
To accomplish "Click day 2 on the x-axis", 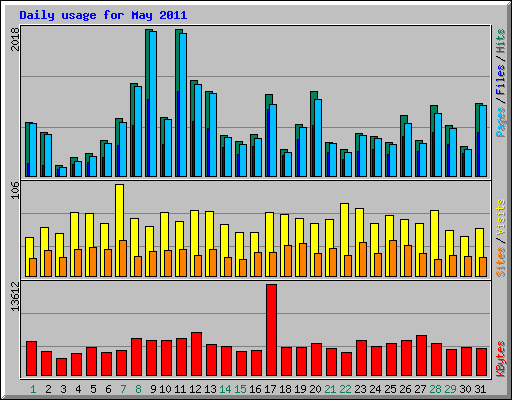I will click(x=48, y=389).
